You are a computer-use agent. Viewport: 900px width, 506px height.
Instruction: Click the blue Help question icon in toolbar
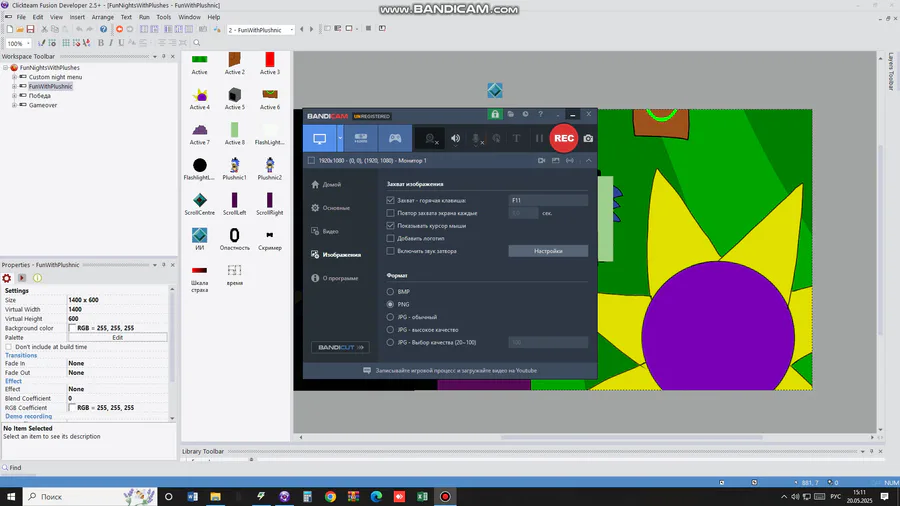coord(103,29)
